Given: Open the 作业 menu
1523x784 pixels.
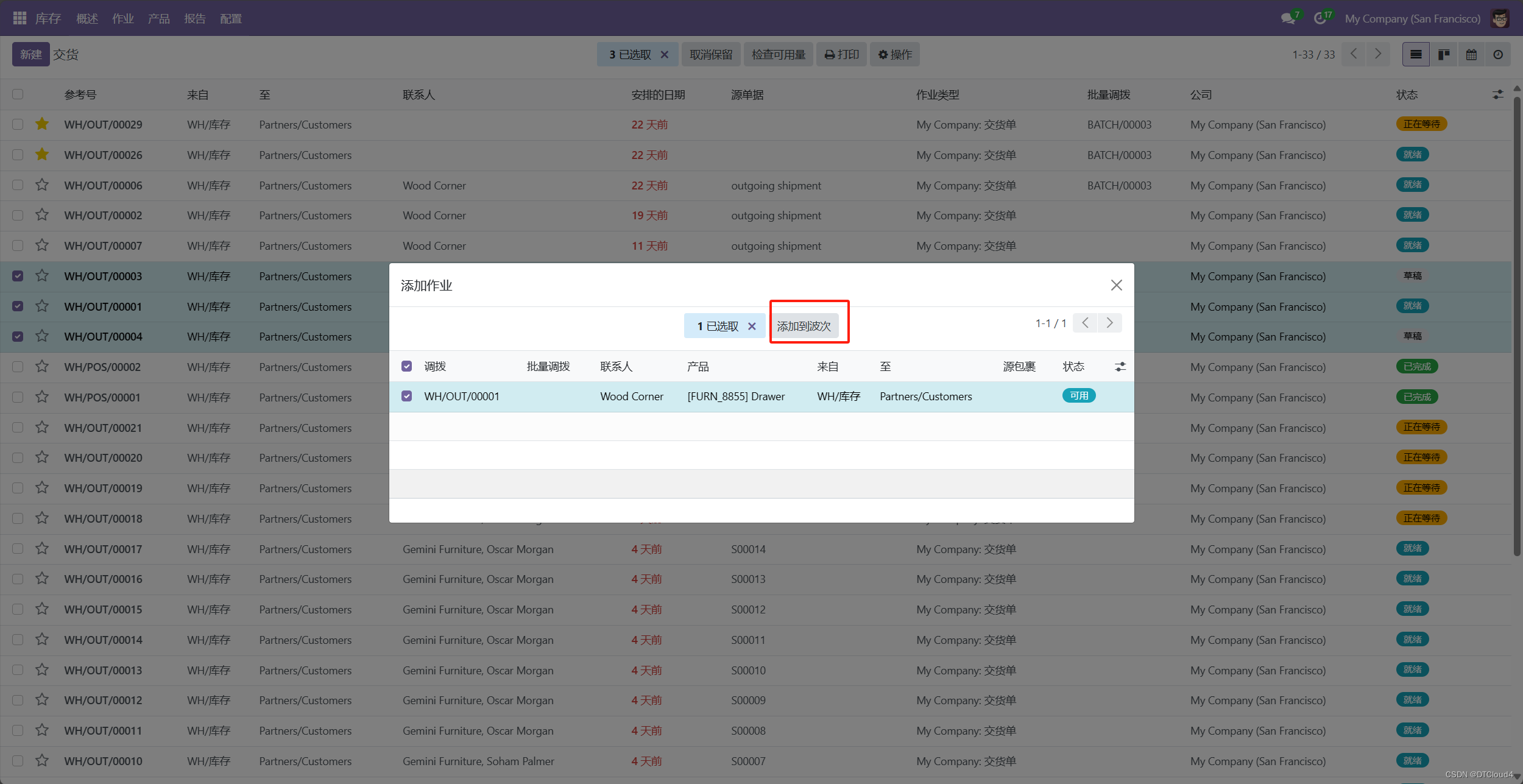Looking at the screenshot, I should (122, 19).
